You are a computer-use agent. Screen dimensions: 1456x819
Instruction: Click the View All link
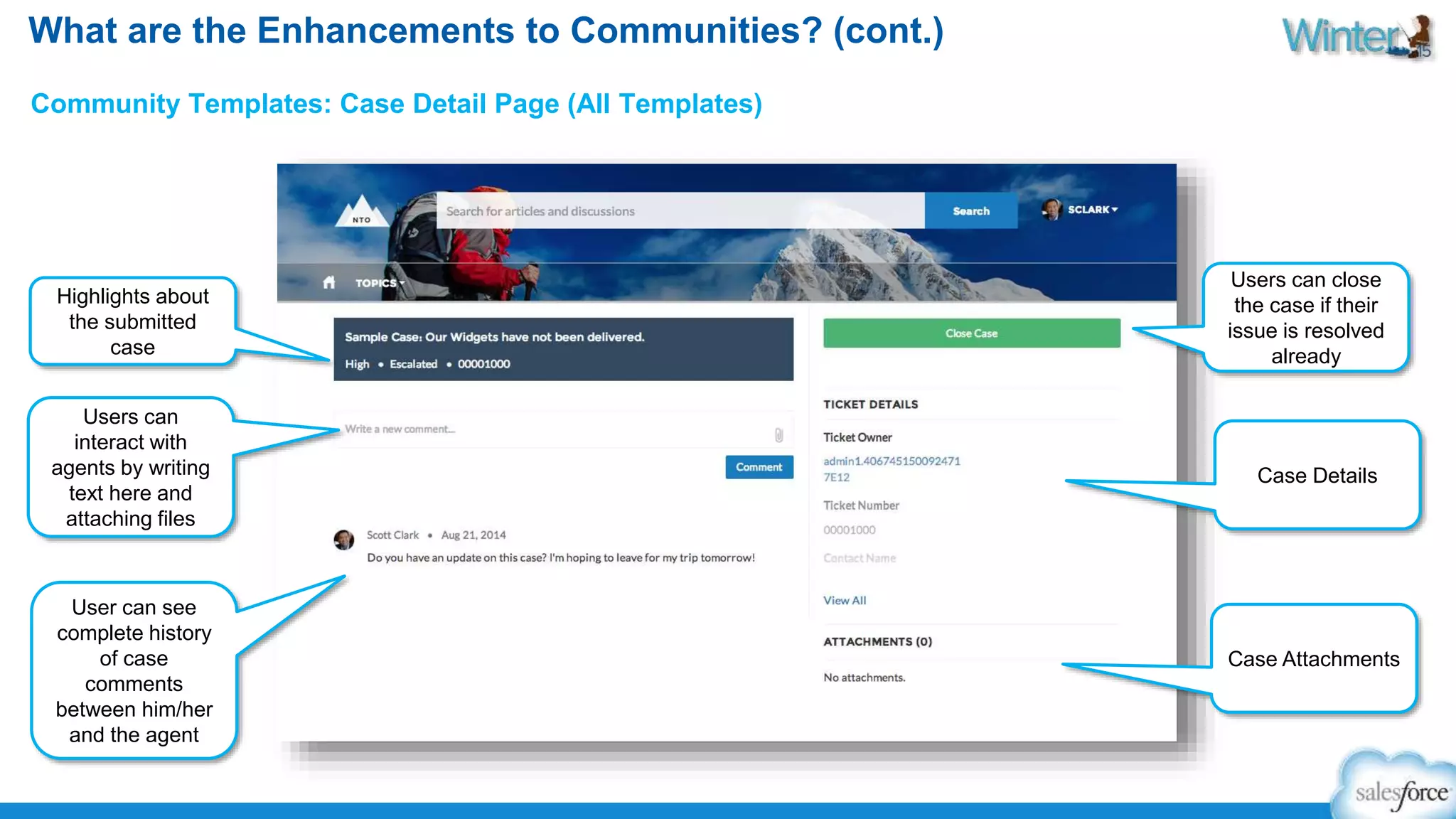pos(845,601)
